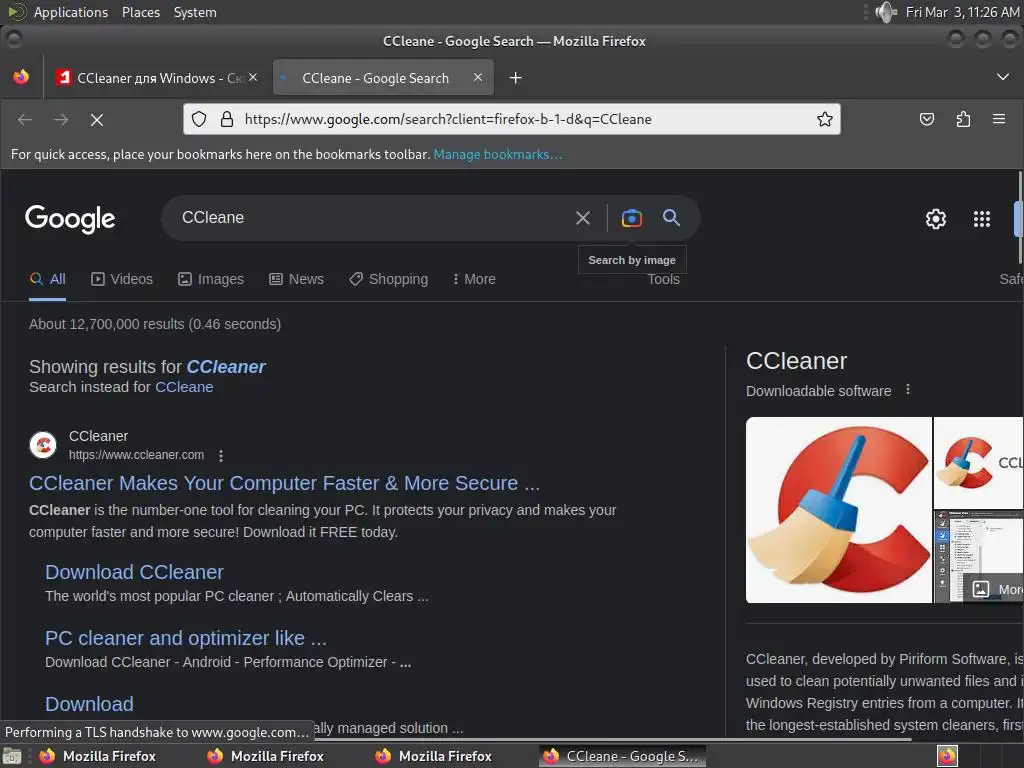
Task: Open the Places menu
Action: pyautogui.click(x=140, y=12)
